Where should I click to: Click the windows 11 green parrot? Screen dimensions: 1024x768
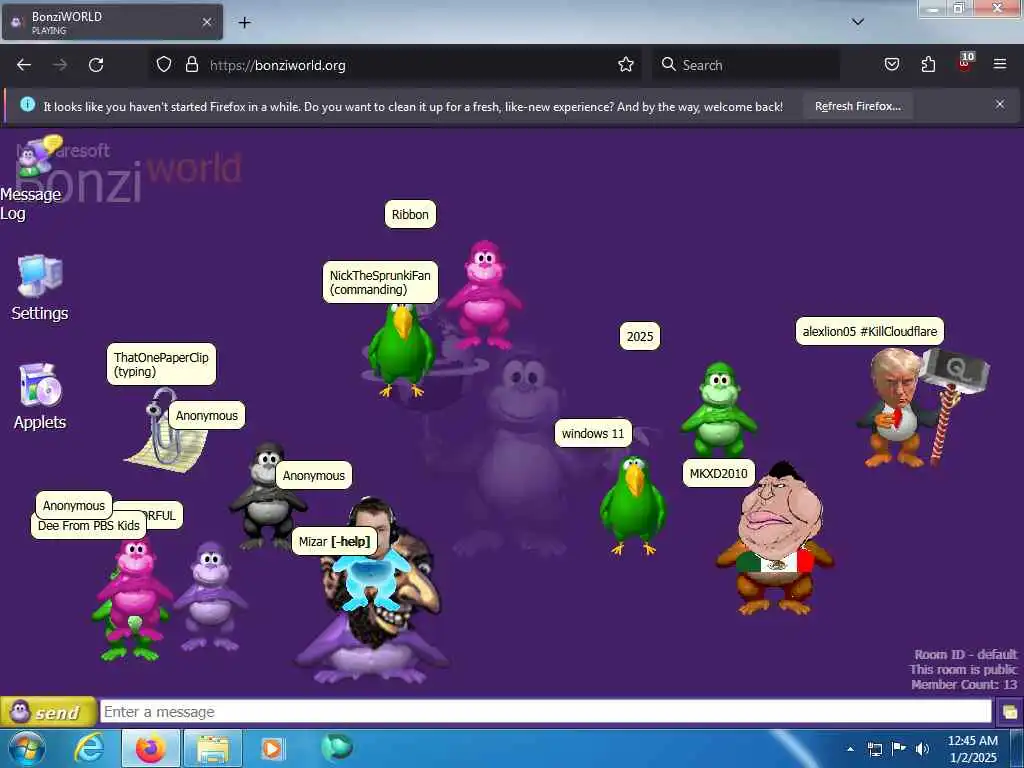(632, 506)
